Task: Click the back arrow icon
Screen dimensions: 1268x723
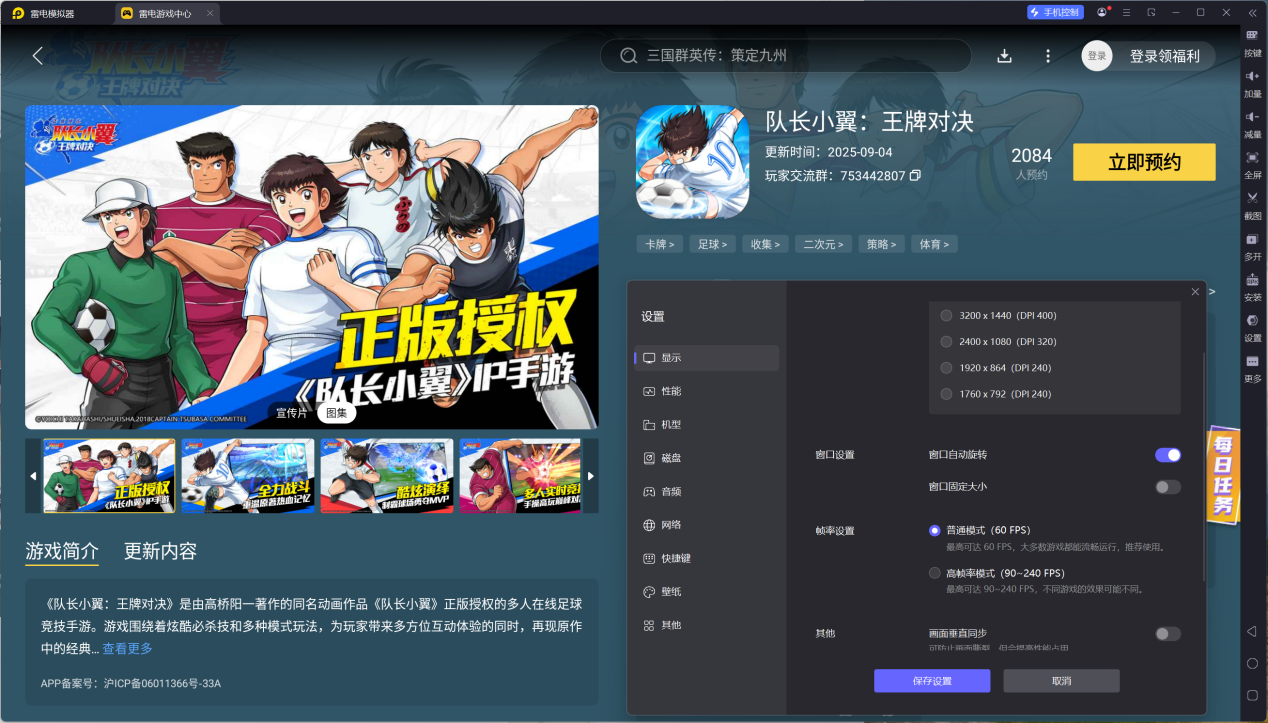Action: (x=38, y=56)
